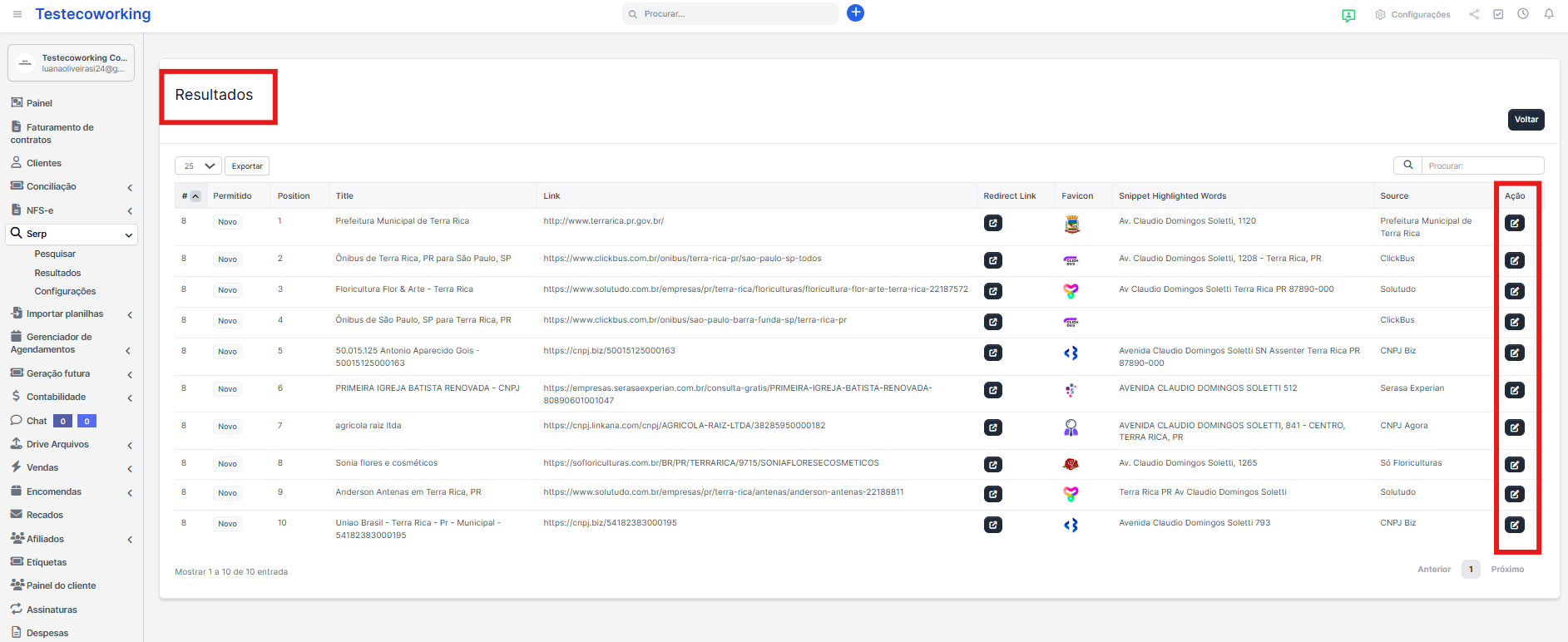
Task: Select Painel in the sidebar
Action: click(39, 103)
